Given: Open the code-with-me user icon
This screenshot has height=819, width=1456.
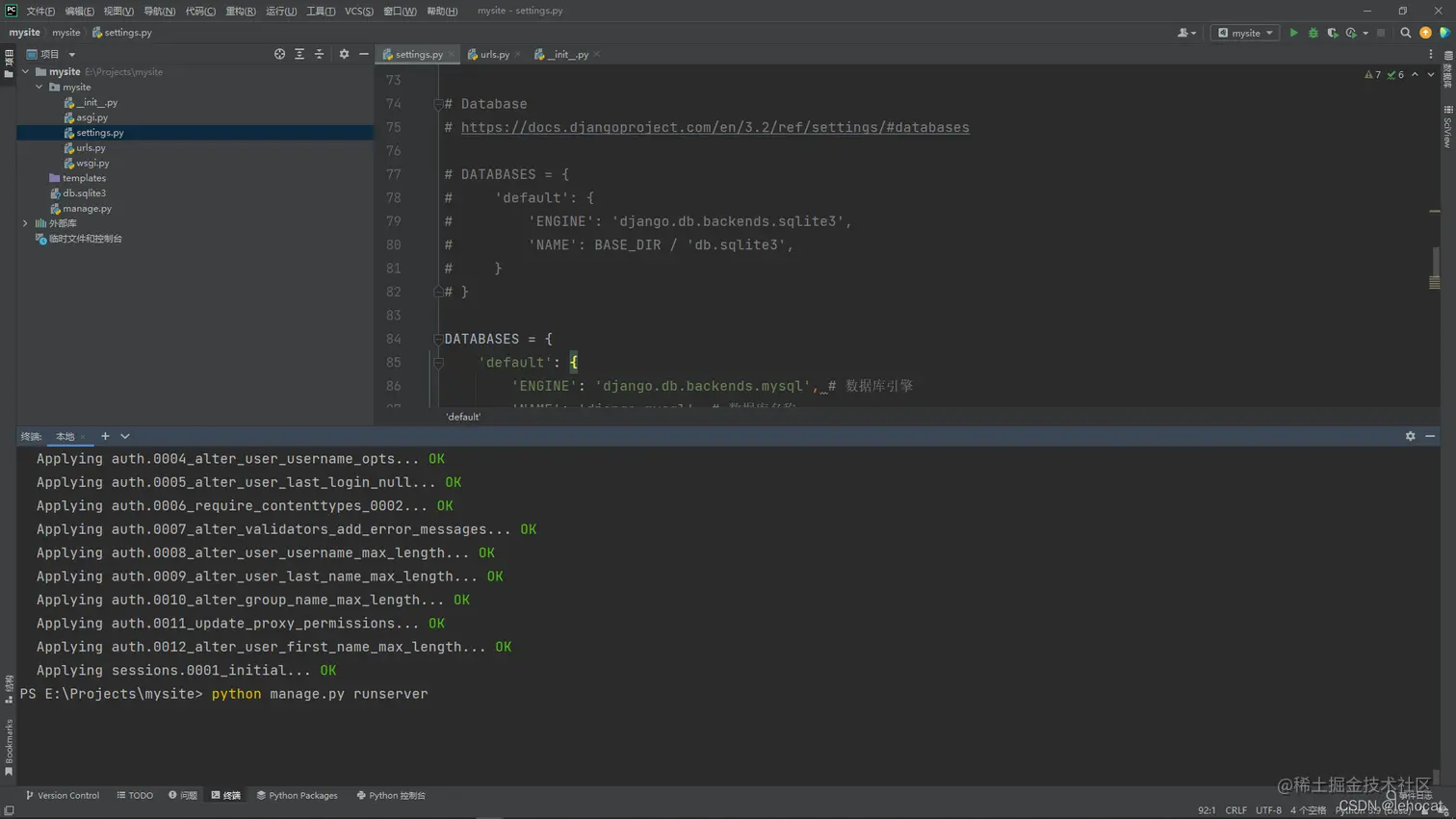Looking at the screenshot, I should coord(1185,33).
